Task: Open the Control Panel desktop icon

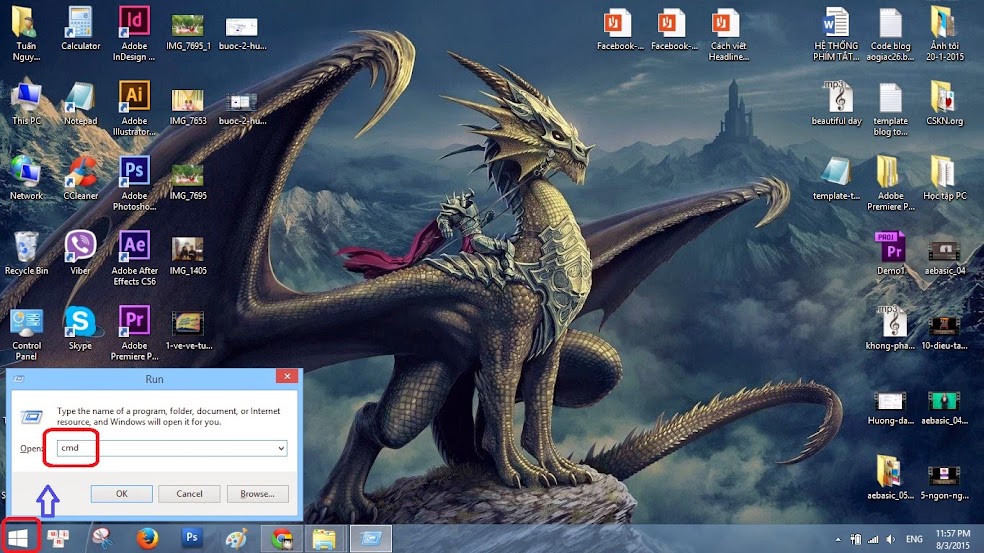Action: pyautogui.click(x=26, y=333)
